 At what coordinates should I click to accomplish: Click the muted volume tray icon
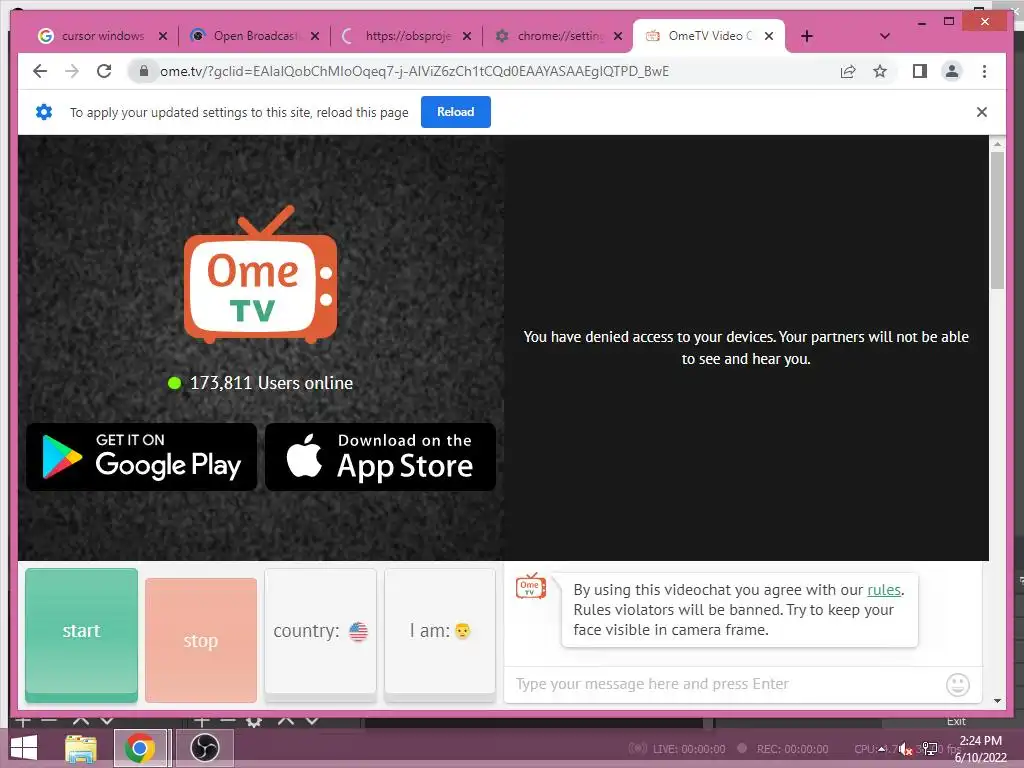(x=904, y=748)
